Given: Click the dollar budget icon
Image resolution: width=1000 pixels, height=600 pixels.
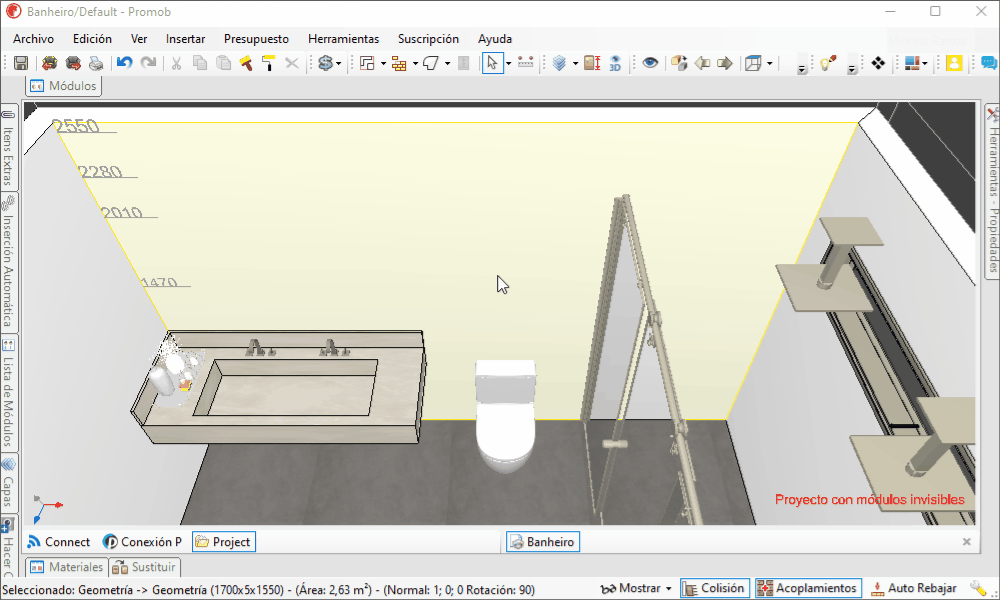Looking at the screenshot, I should pos(325,63).
